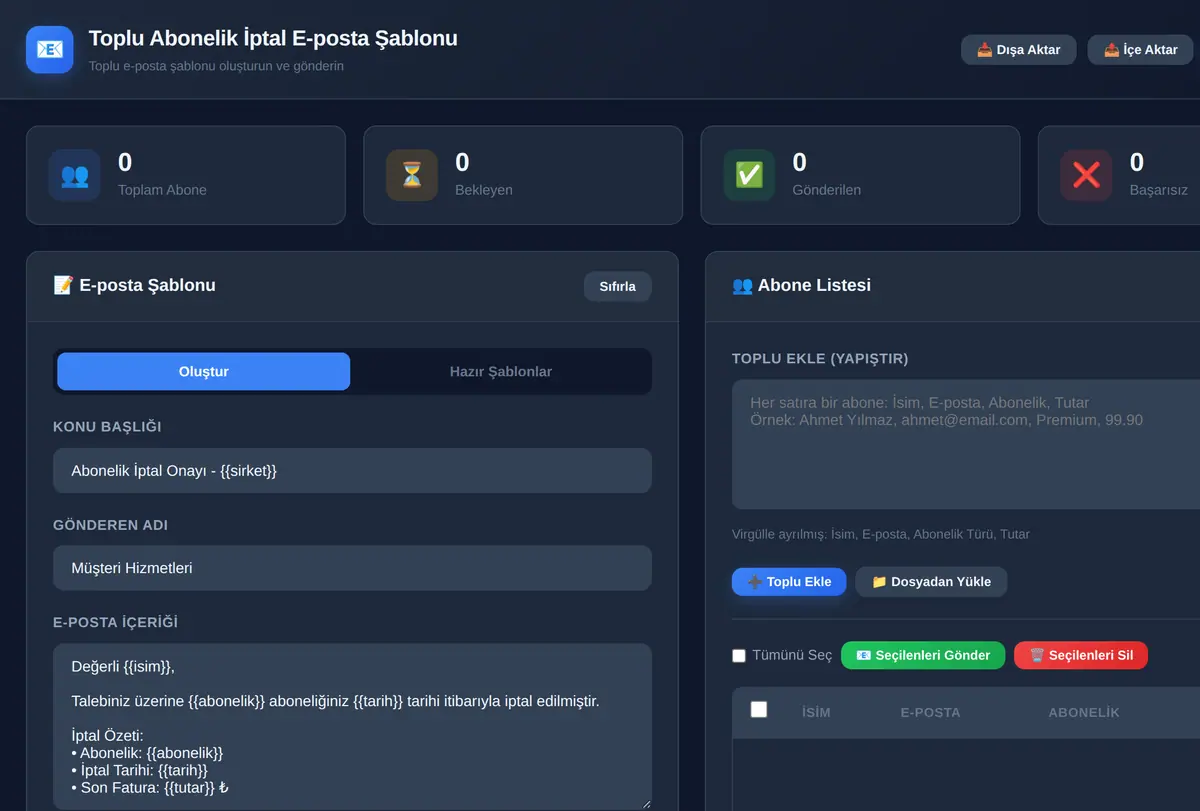The height and width of the screenshot is (811, 1200).
Task: Tick the Tümünü Seç checkbox
Action: (739, 656)
